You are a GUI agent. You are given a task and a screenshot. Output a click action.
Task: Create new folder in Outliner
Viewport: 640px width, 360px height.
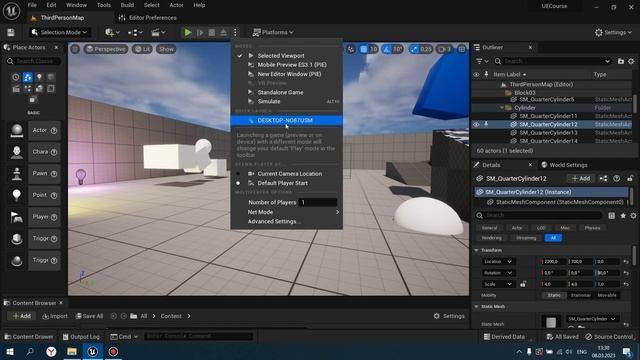tap(621, 61)
